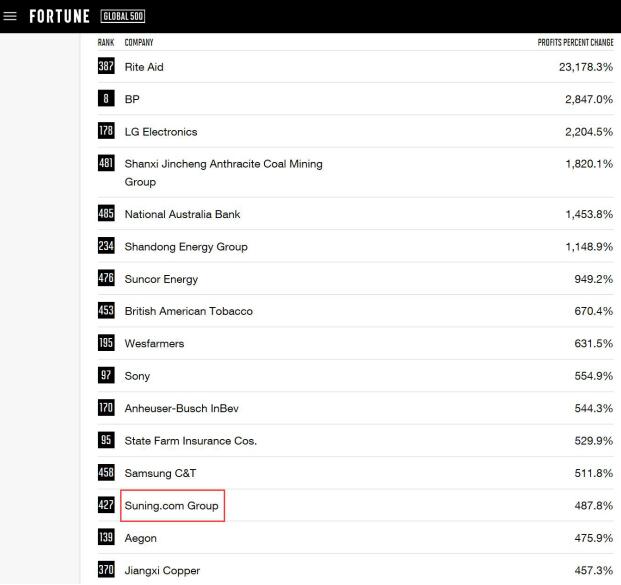Open Shanxi Jincheng Anthracite Coal Mining Group
Image resolution: width=621 pixels, height=585 pixels.
click(223, 173)
